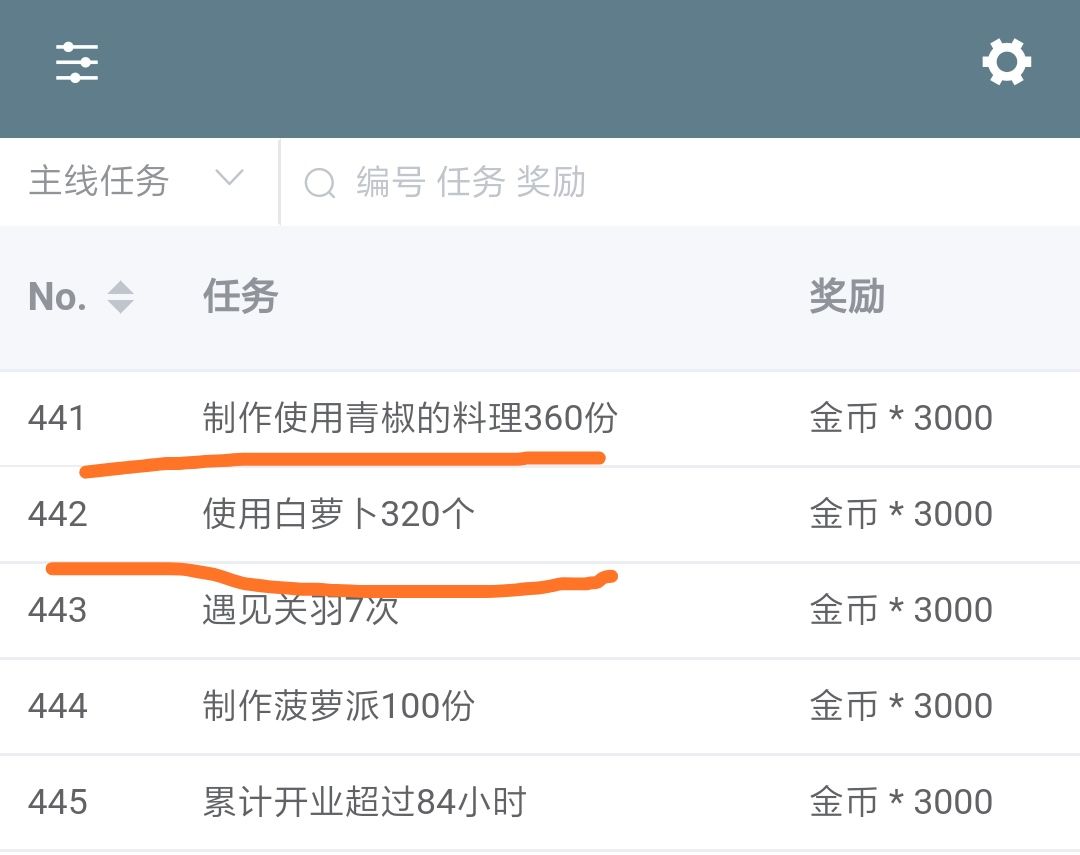Select task 累计开业超过84小时
Screen dimensions: 1080x855
pyautogui.click(x=364, y=802)
